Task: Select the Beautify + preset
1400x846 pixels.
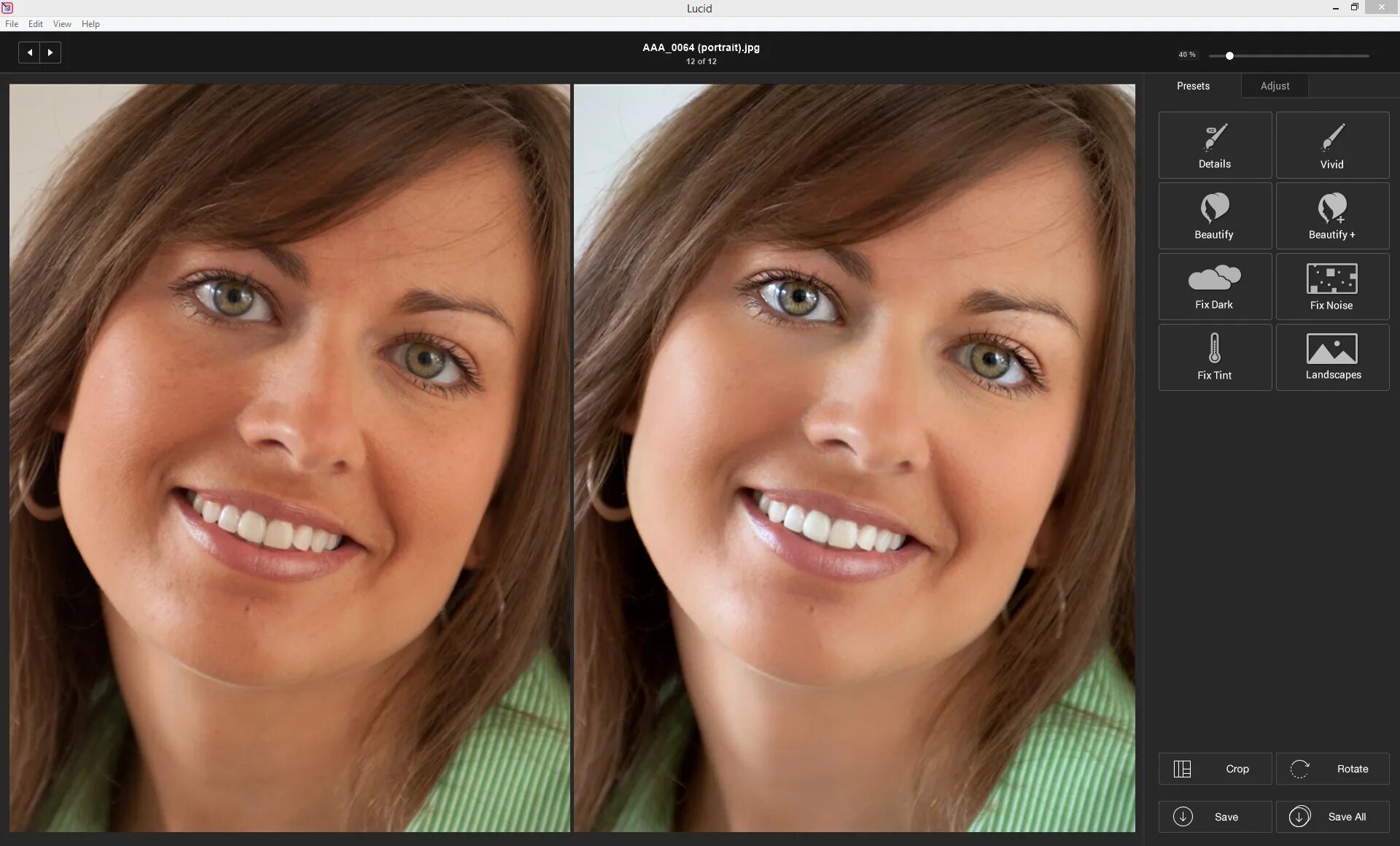Action: click(1332, 216)
